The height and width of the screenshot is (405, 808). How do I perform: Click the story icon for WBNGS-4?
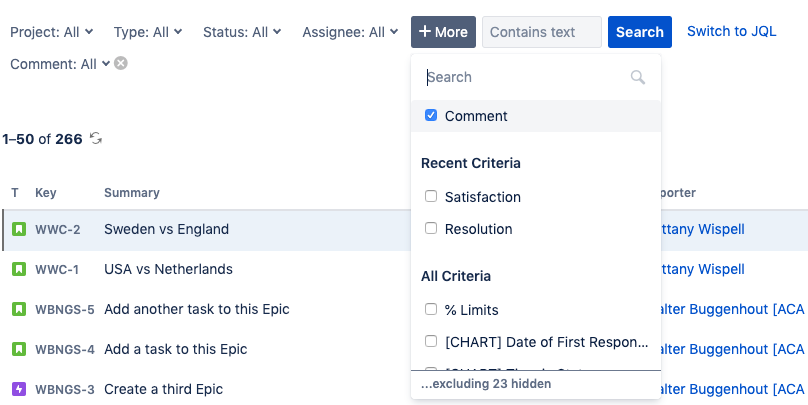click(18, 349)
